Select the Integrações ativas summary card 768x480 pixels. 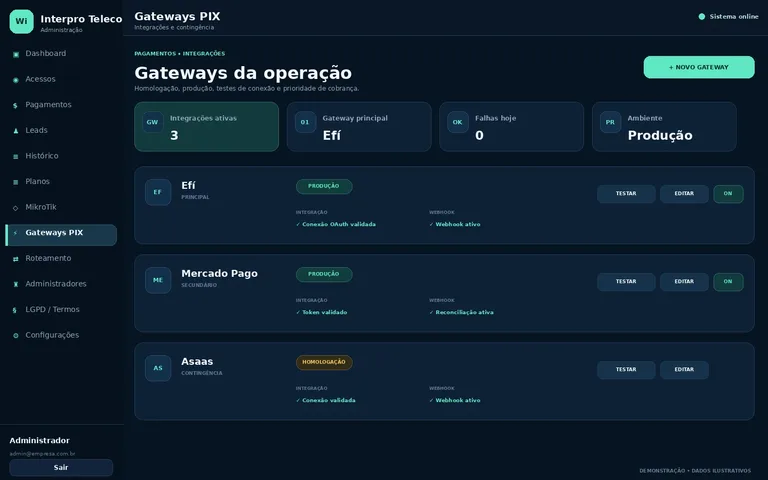click(x=206, y=127)
